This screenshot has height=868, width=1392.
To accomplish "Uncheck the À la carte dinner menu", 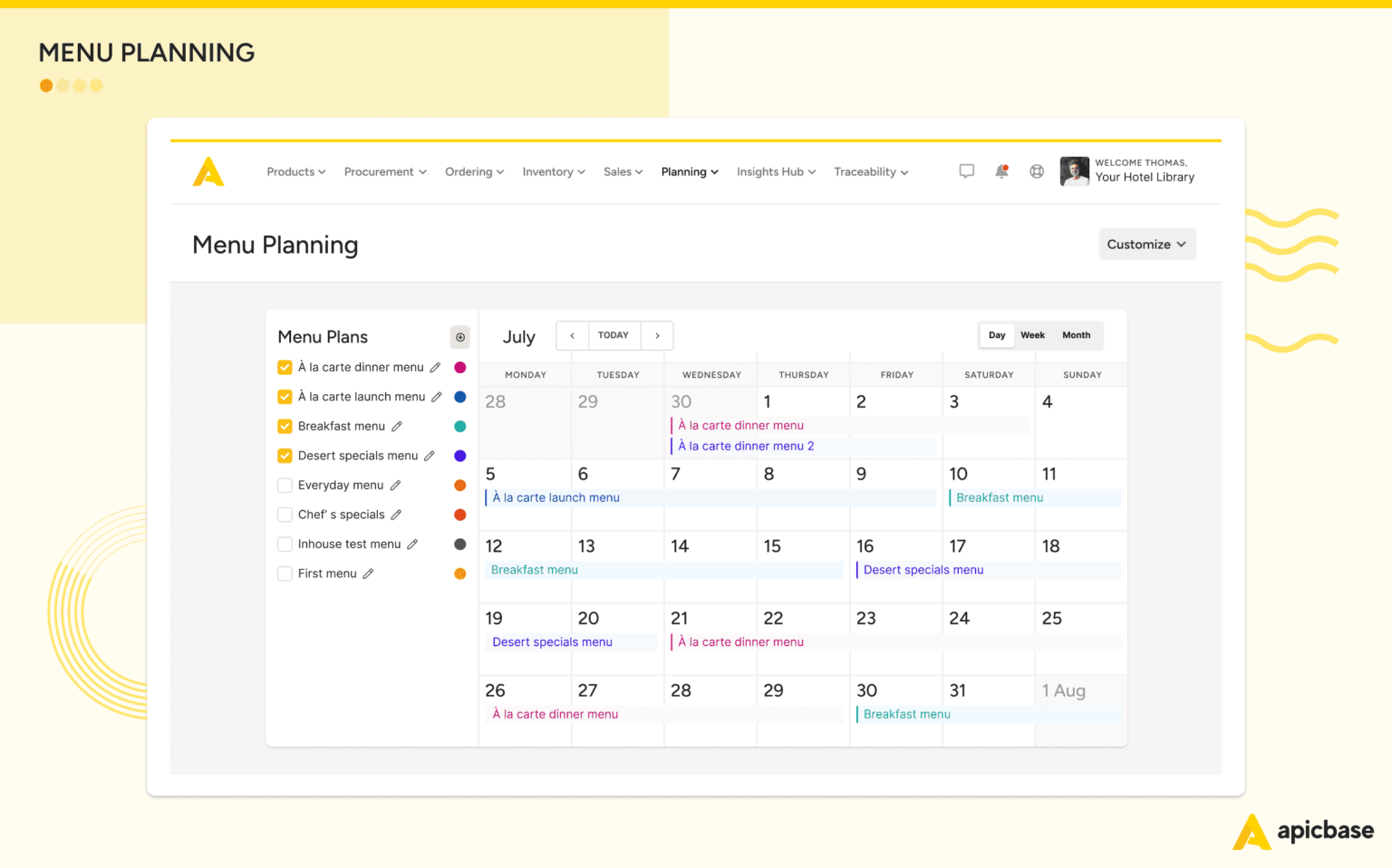I will (284, 367).
